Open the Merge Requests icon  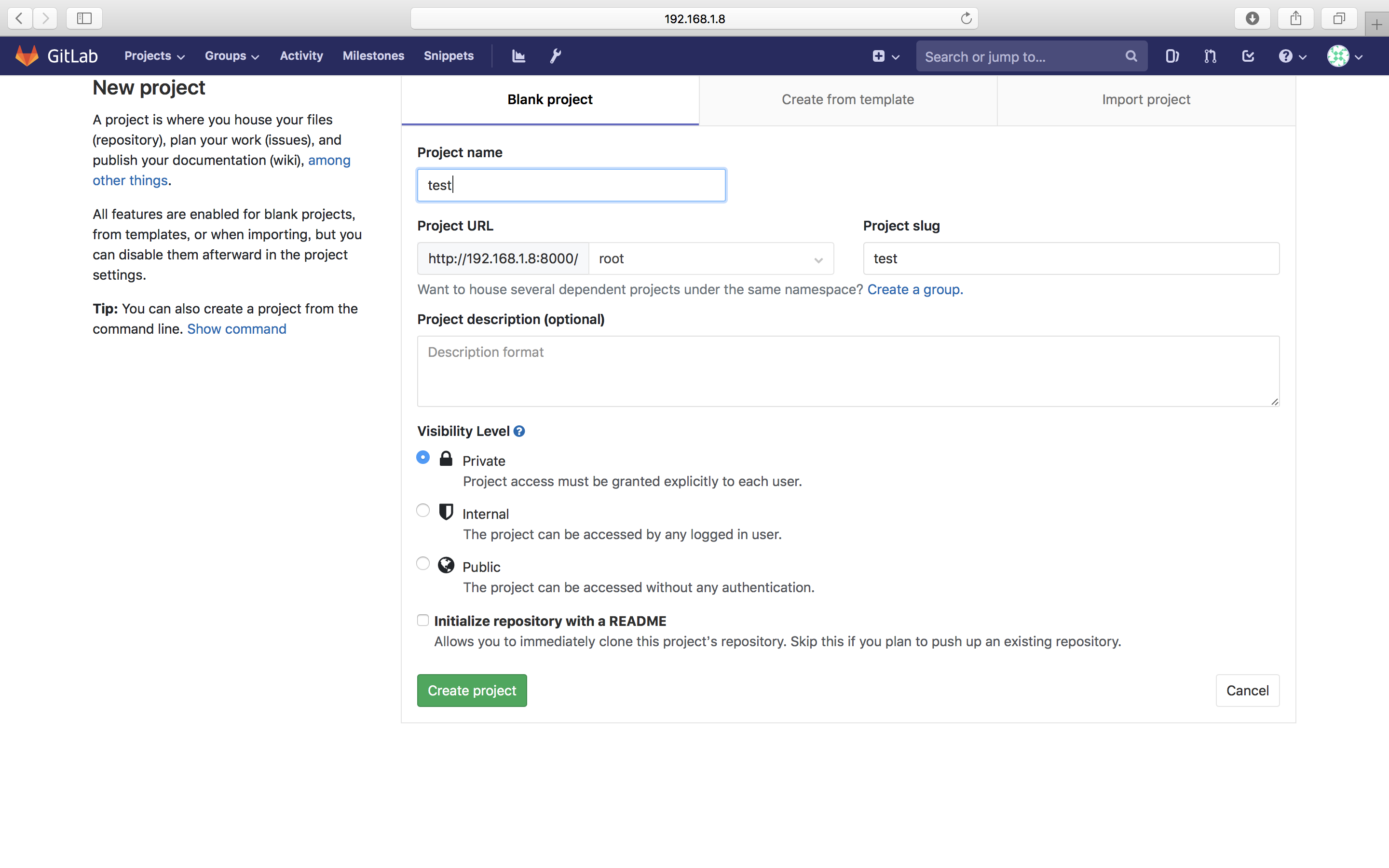pos(1210,55)
